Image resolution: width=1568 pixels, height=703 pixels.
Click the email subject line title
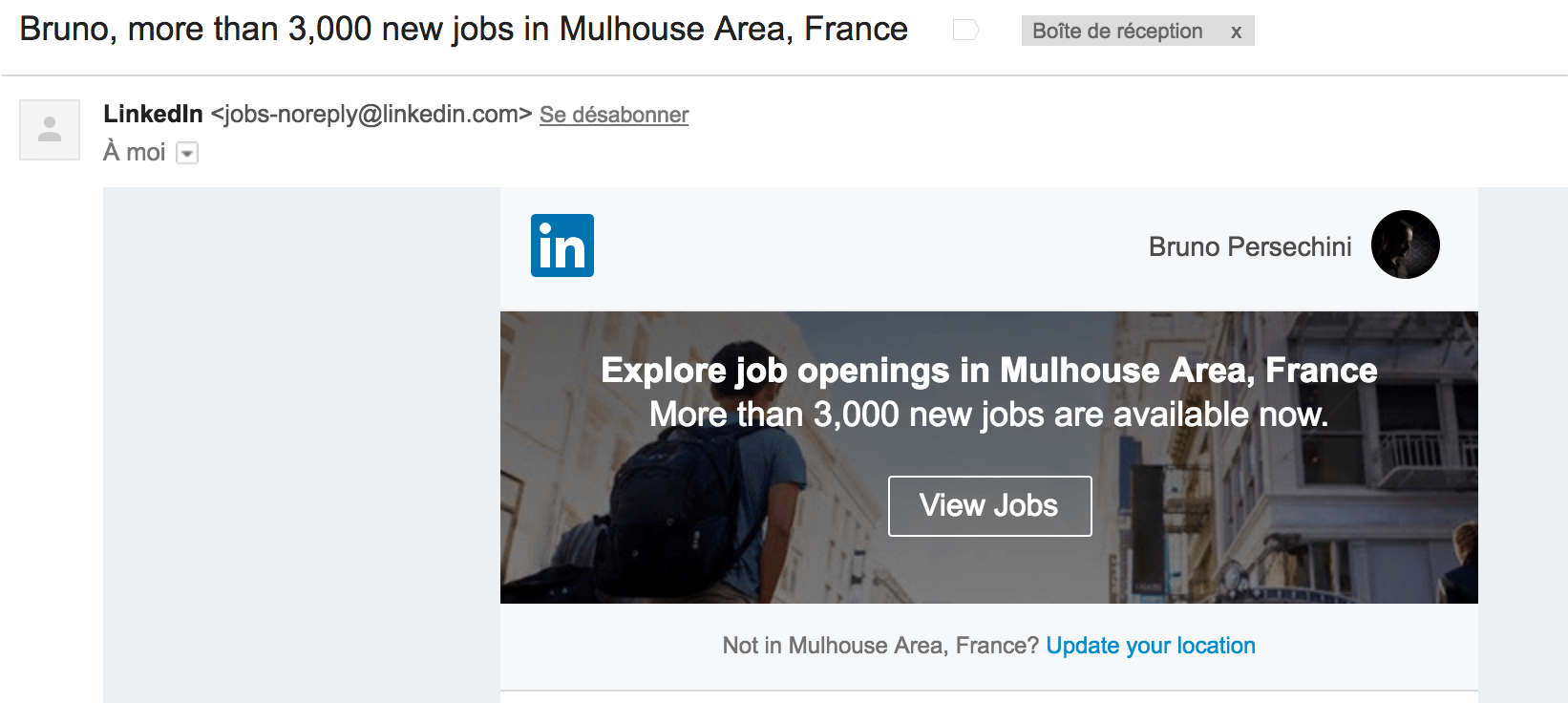pos(463,30)
